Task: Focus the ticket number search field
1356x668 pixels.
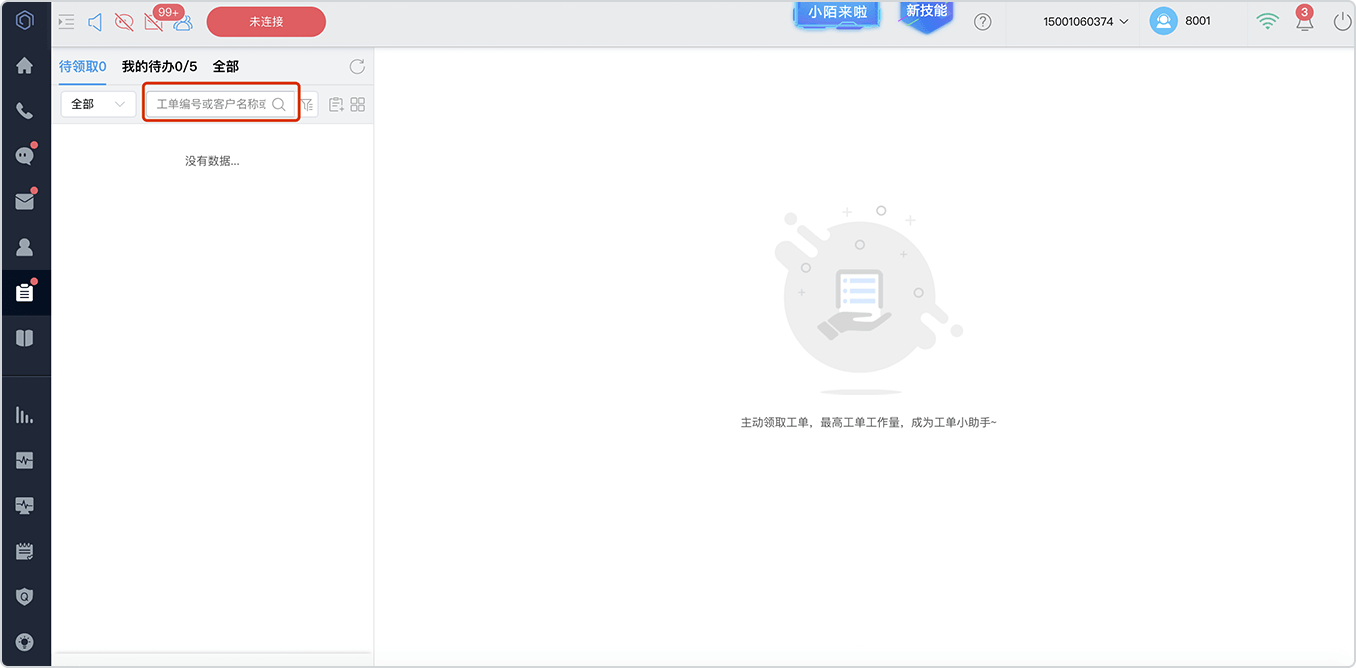Action: coord(221,104)
